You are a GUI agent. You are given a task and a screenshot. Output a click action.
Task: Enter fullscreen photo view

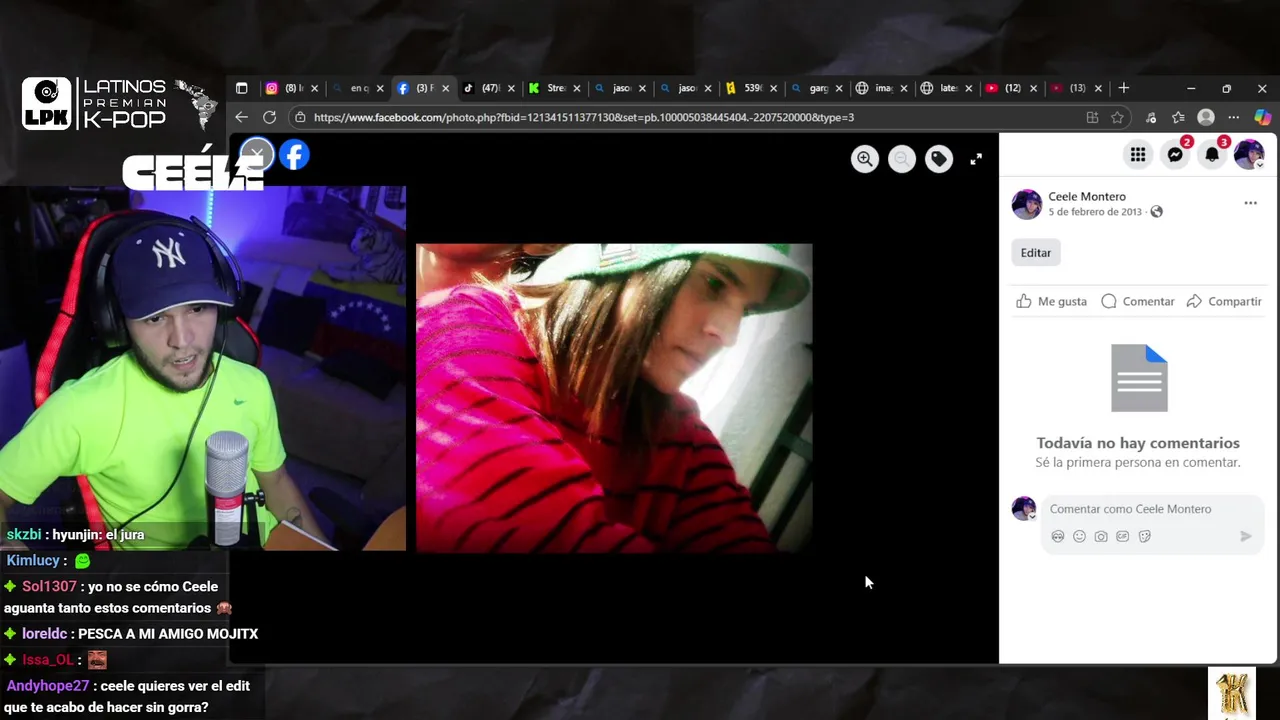(x=976, y=159)
